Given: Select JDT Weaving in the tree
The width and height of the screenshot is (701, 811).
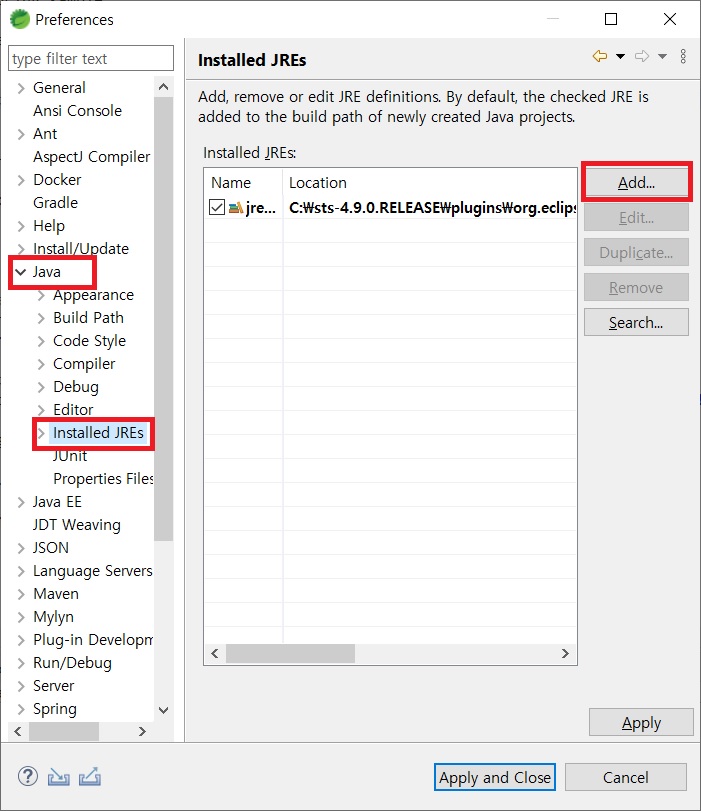Looking at the screenshot, I should pyautogui.click(x=77, y=525).
